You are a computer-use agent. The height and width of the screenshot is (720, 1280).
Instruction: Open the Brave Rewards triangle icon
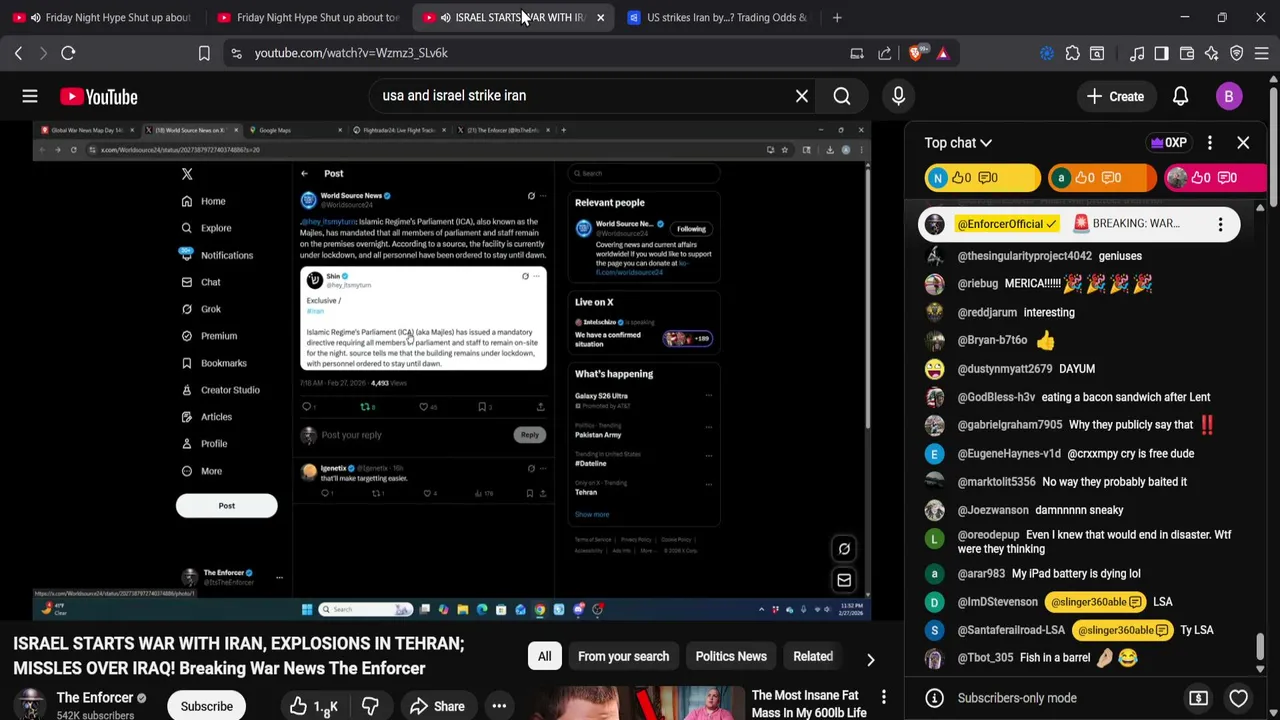coord(942,53)
